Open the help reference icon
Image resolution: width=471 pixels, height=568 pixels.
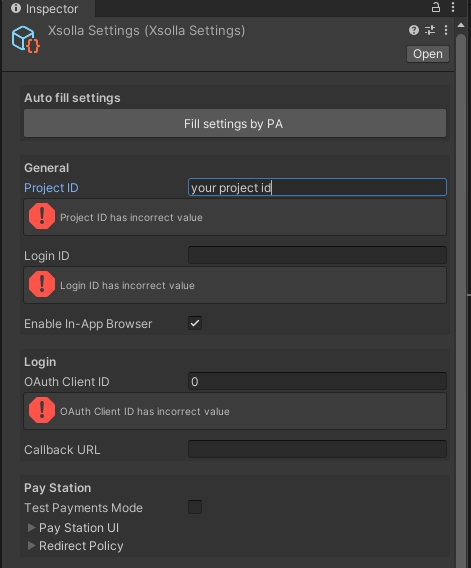click(x=414, y=30)
